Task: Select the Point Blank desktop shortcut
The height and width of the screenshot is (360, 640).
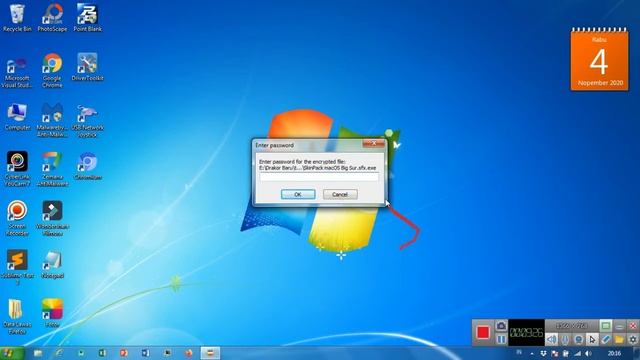Action: click(x=87, y=18)
